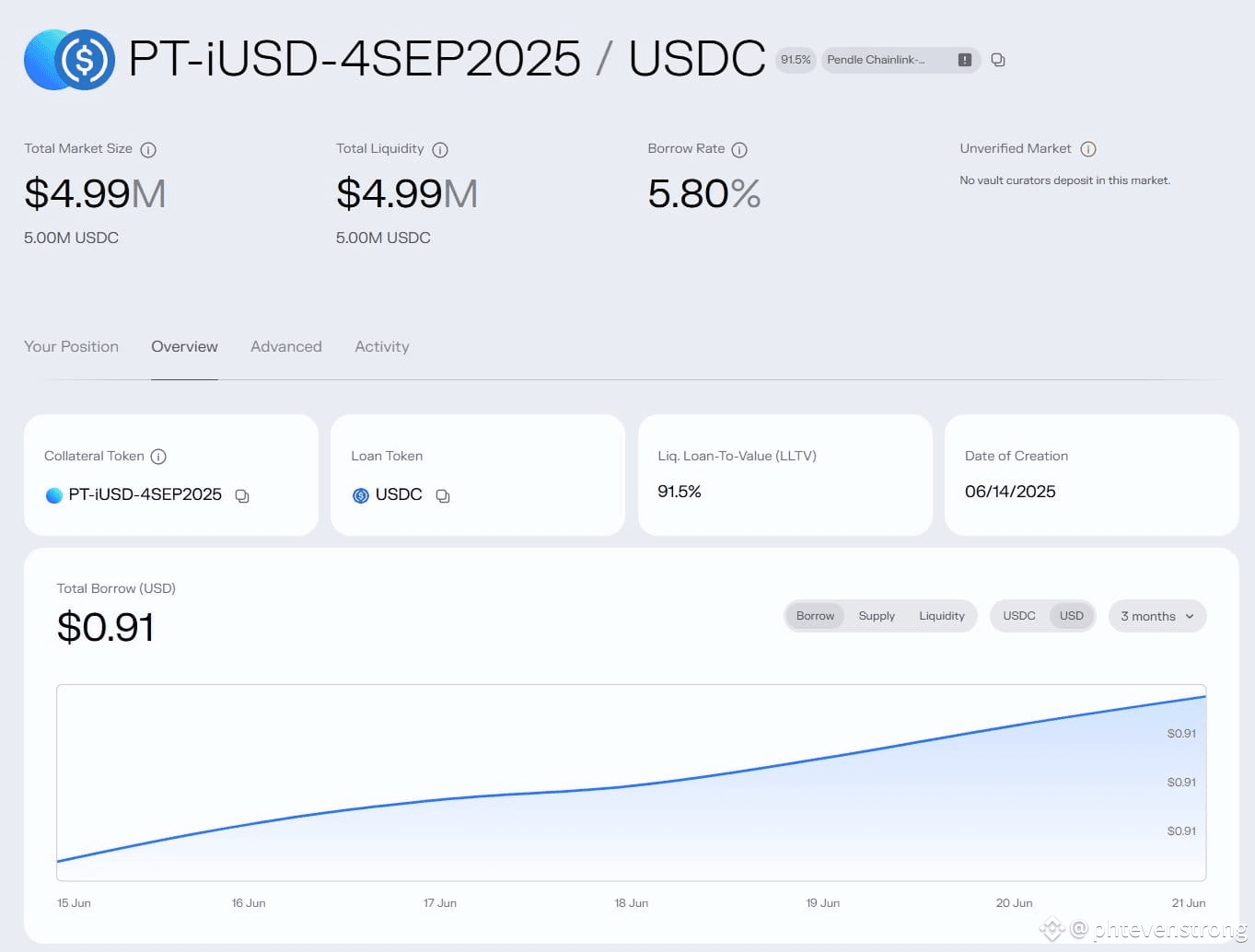Click the Total Borrow chart line area
Viewport: 1255px width, 952px height.
point(631,783)
